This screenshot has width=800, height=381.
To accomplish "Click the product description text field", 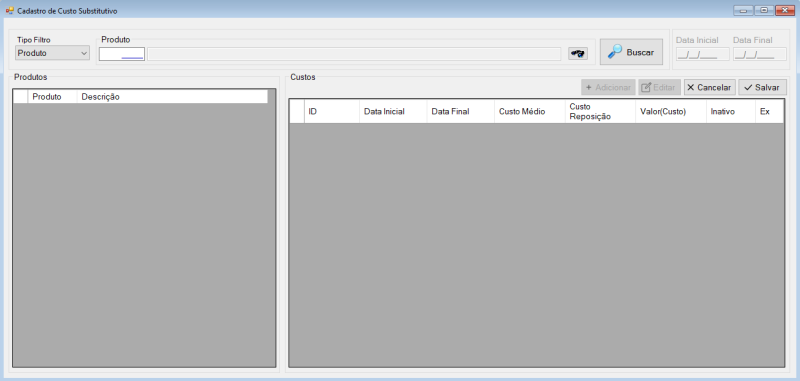I will click(x=354, y=54).
